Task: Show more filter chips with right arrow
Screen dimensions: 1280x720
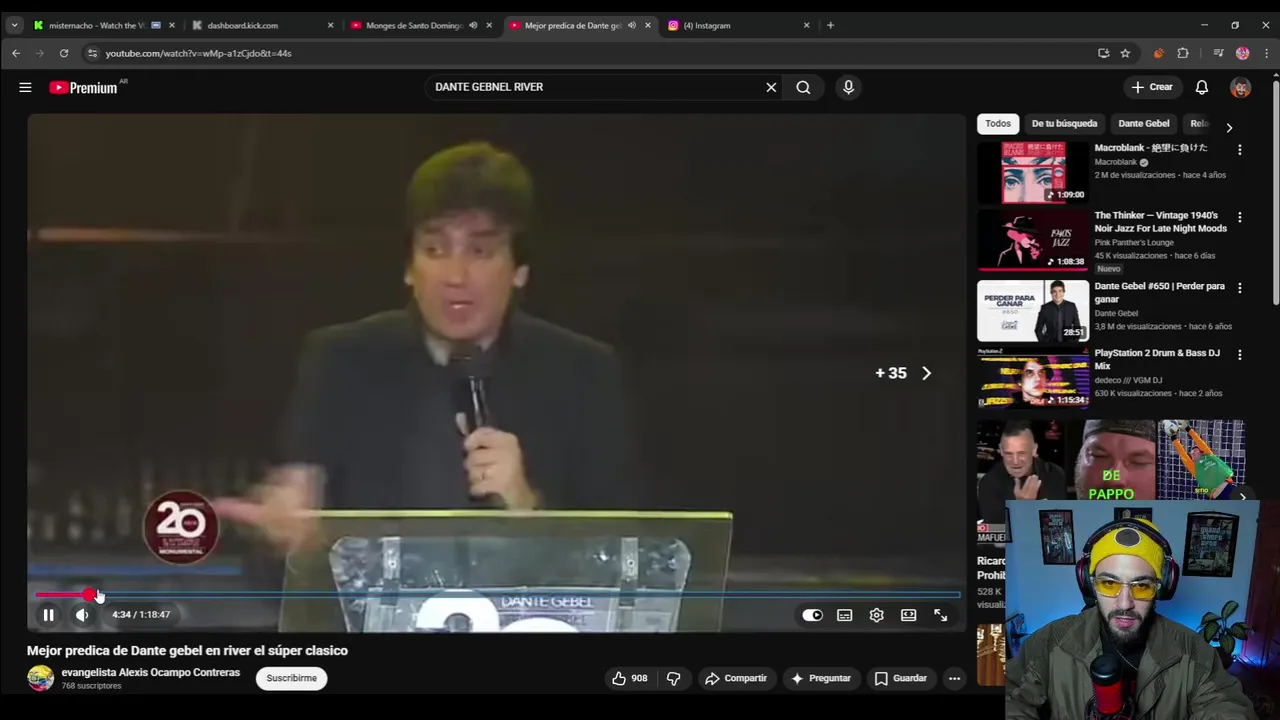Action: pyautogui.click(x=1229, y=128)
